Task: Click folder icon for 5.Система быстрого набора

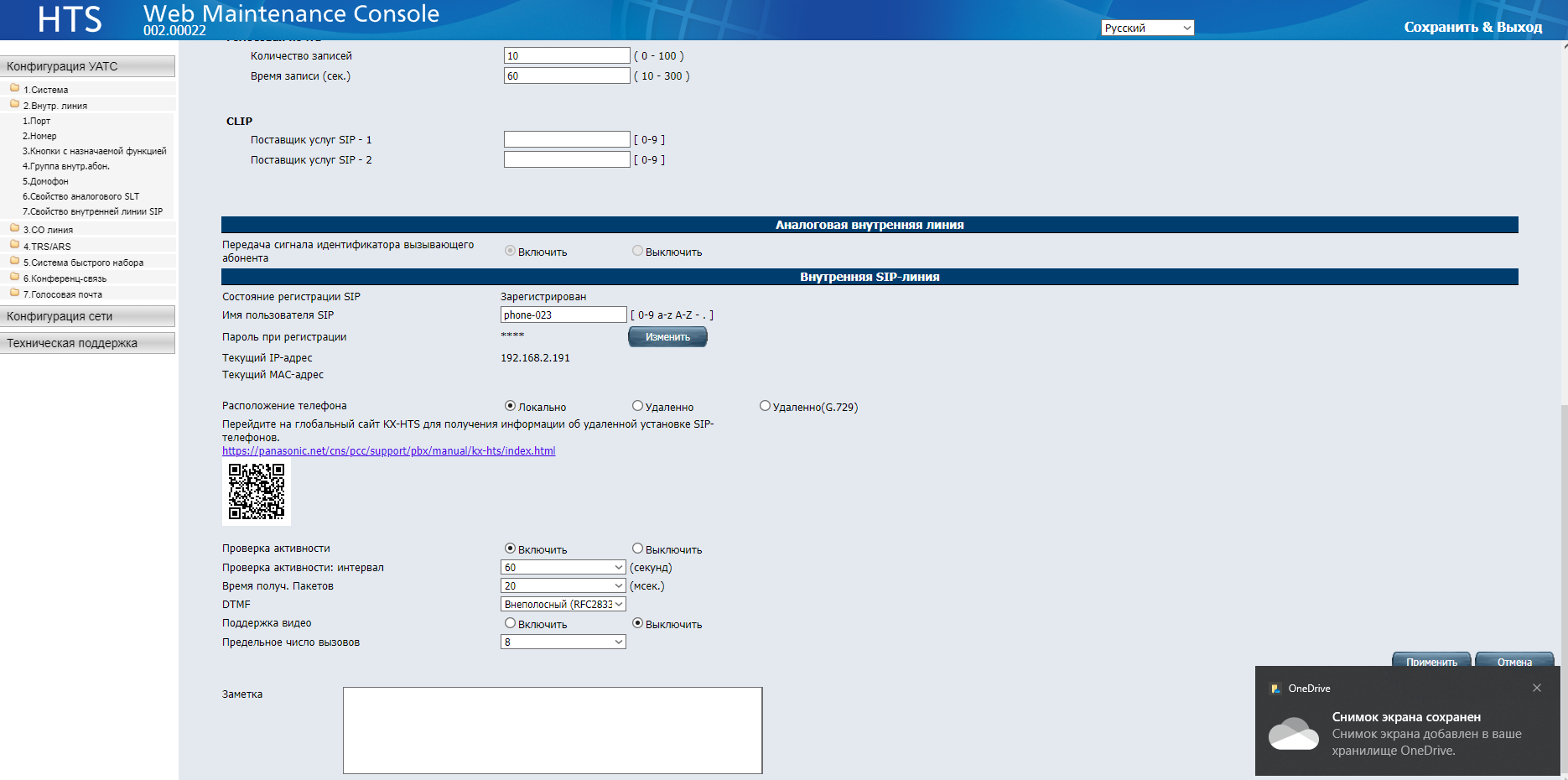Action: coord(14,261)
